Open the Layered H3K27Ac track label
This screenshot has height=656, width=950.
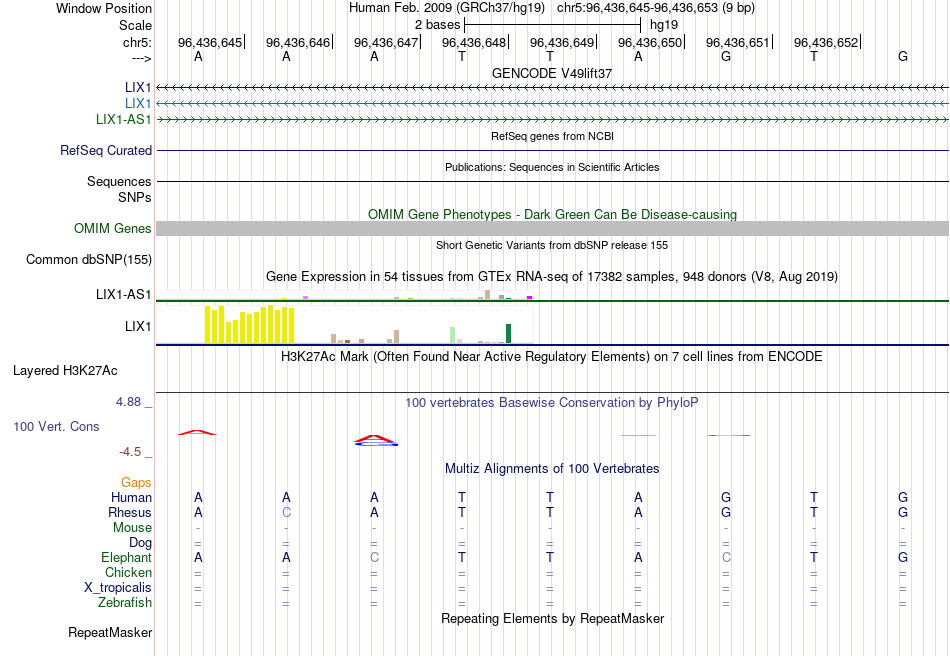coord(65,371)
